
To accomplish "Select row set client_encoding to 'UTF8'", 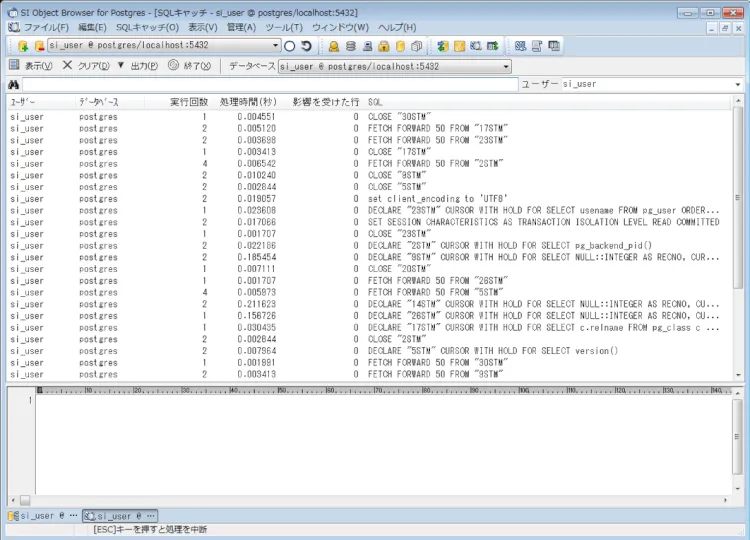I will click(x=368, y=198).
